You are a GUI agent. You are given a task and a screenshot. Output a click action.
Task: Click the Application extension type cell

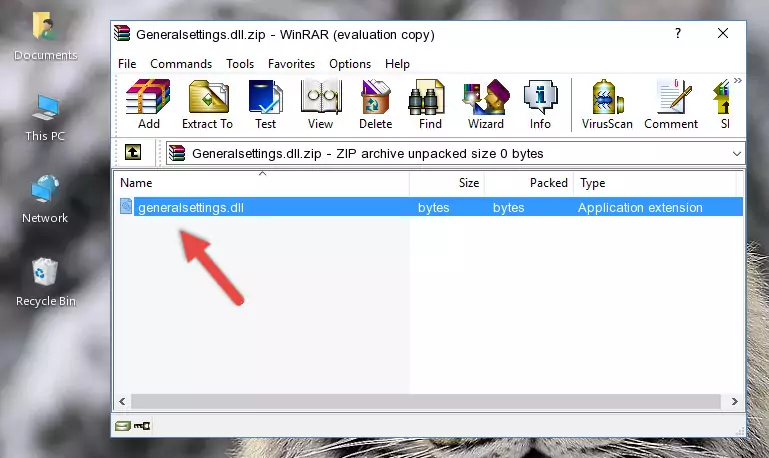pyautogui.click(x=640, y=207)
